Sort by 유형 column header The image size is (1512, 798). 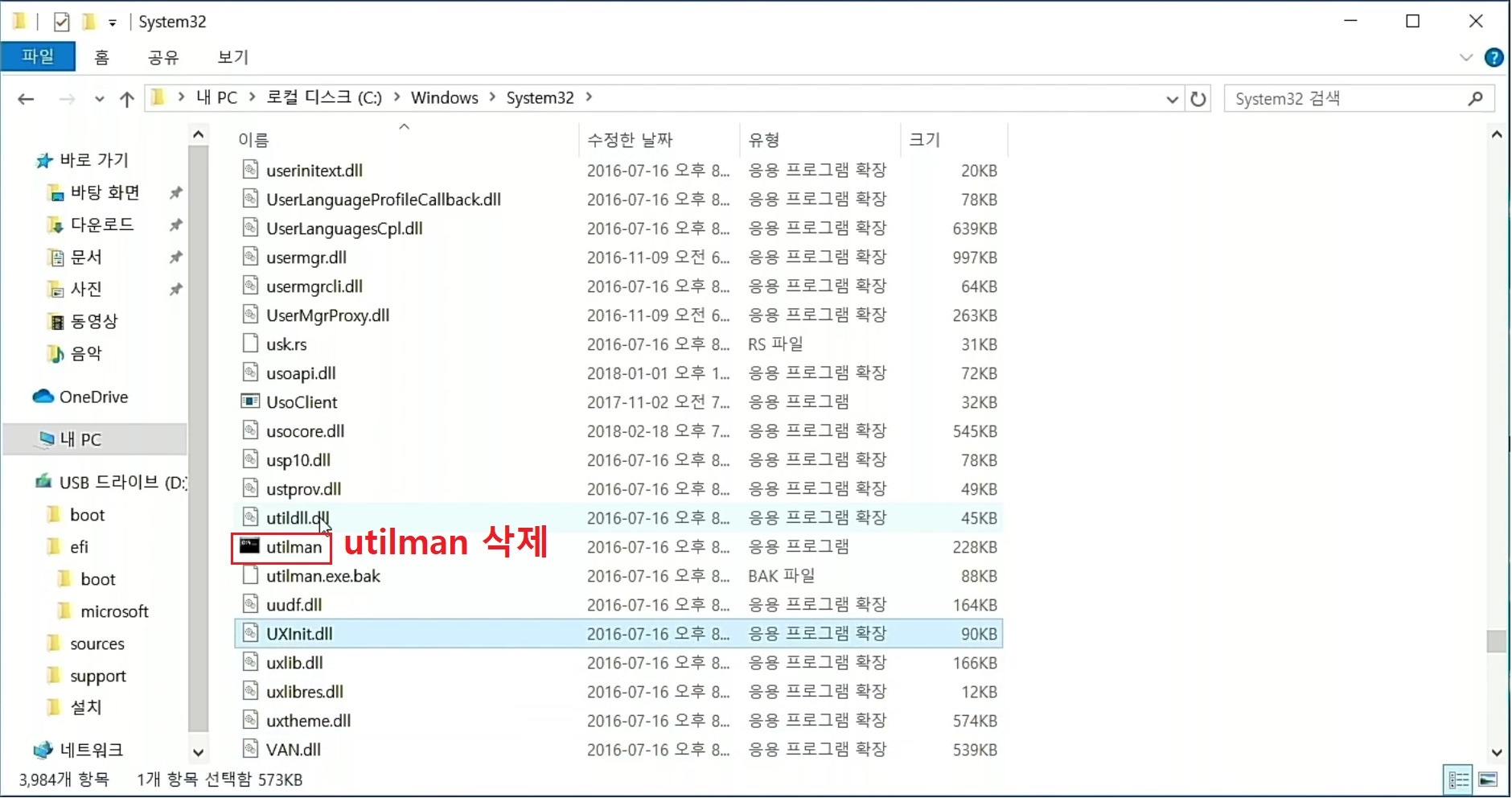764,140
